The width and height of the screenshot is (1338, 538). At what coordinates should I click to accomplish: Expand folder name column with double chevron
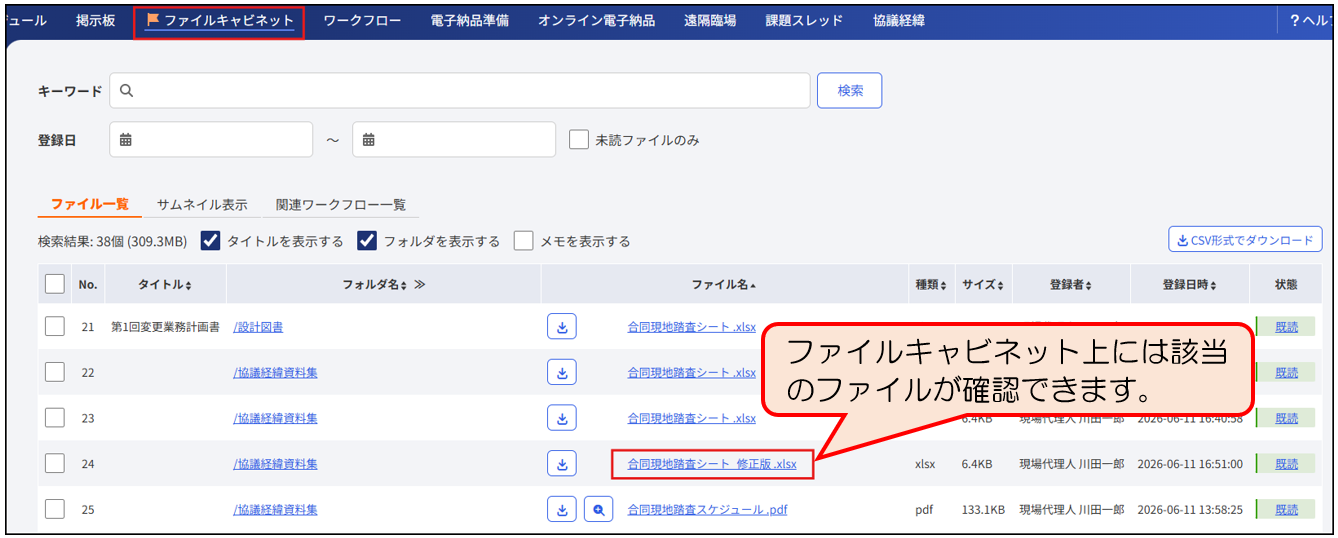420,285
